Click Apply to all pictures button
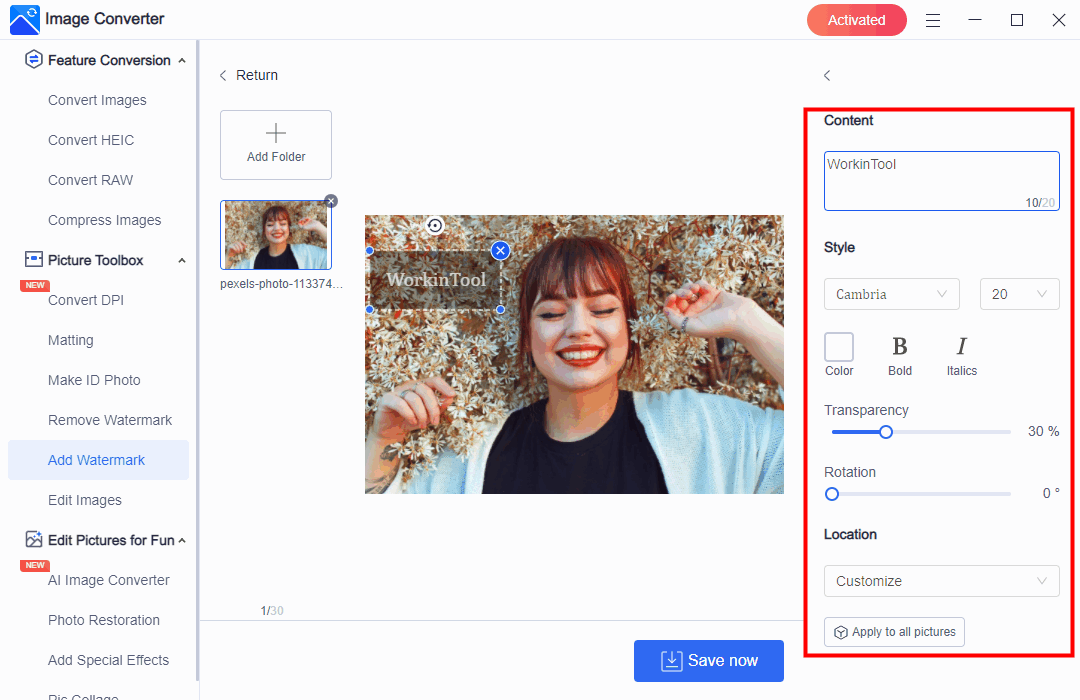Screen dimensions: 1080x700 tap(894, 632)
